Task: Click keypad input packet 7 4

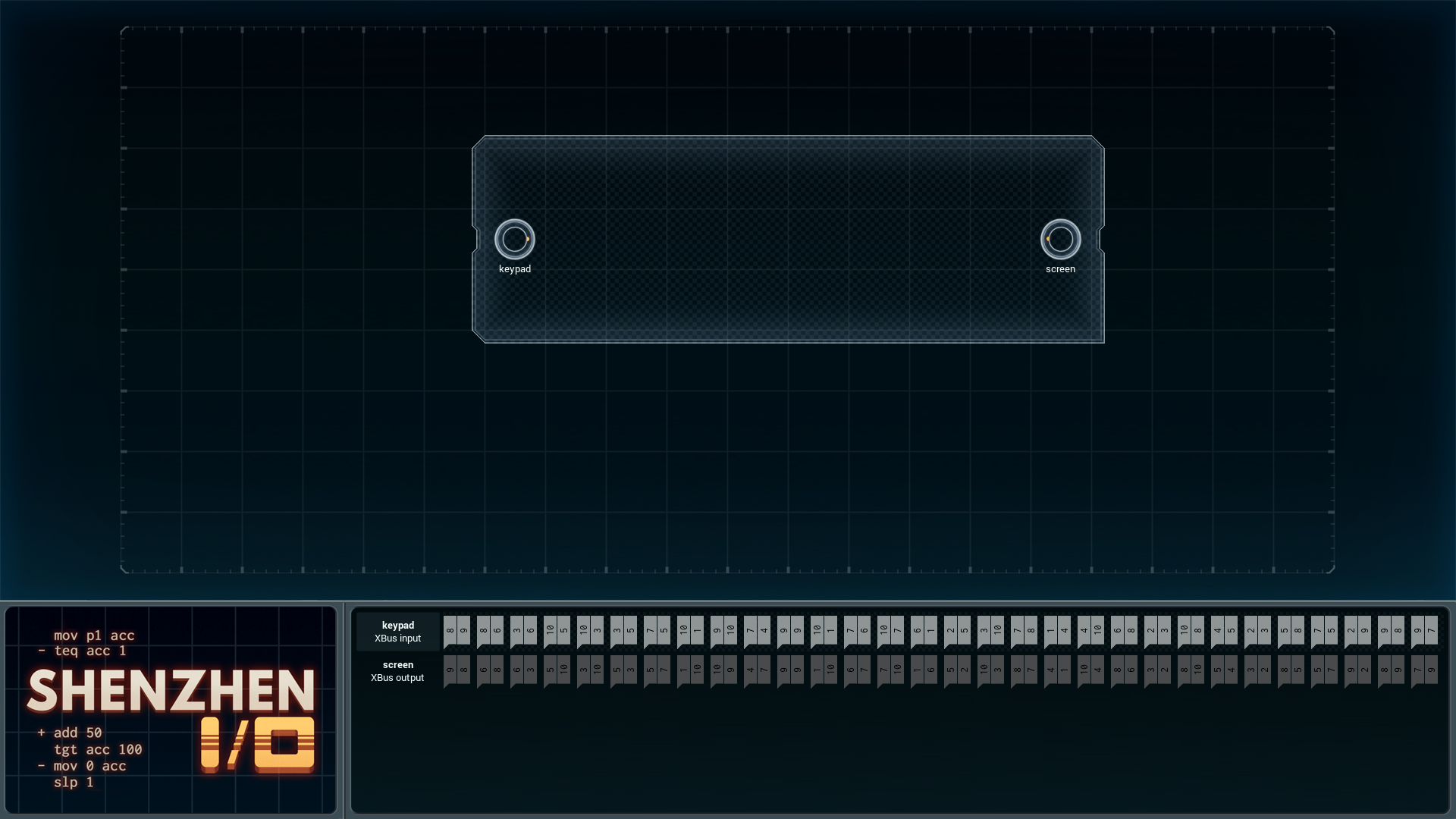Action: (x=757, y=632)
